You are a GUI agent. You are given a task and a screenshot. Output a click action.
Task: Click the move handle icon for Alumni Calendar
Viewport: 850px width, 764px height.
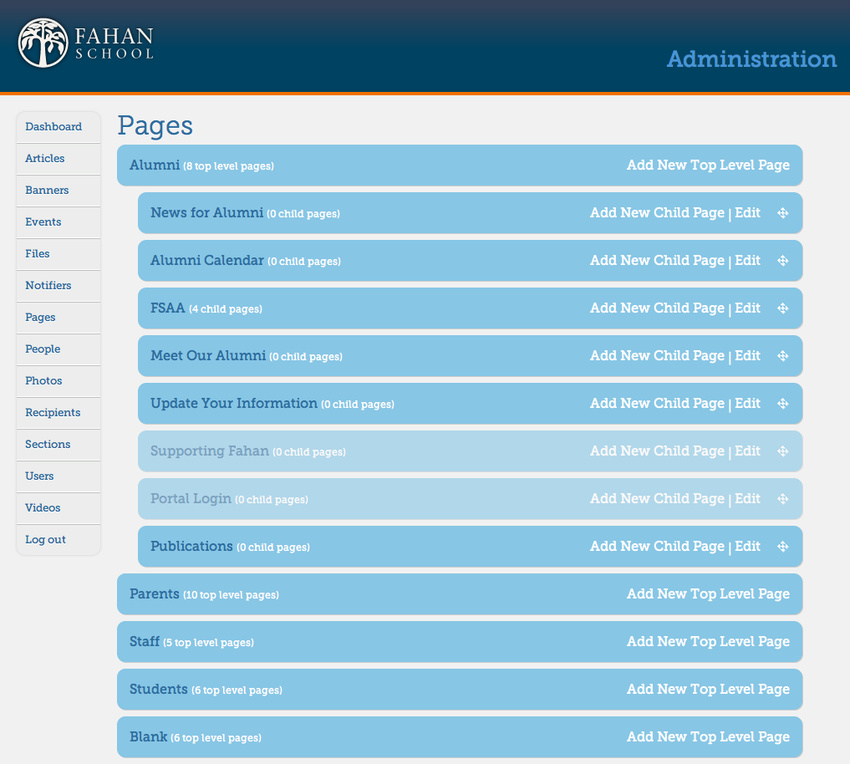[782, 261]
